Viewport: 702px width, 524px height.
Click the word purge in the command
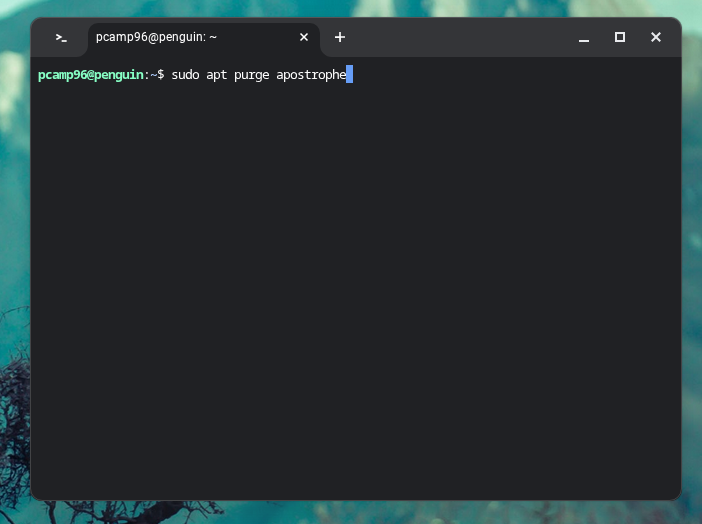pos(251,75)
